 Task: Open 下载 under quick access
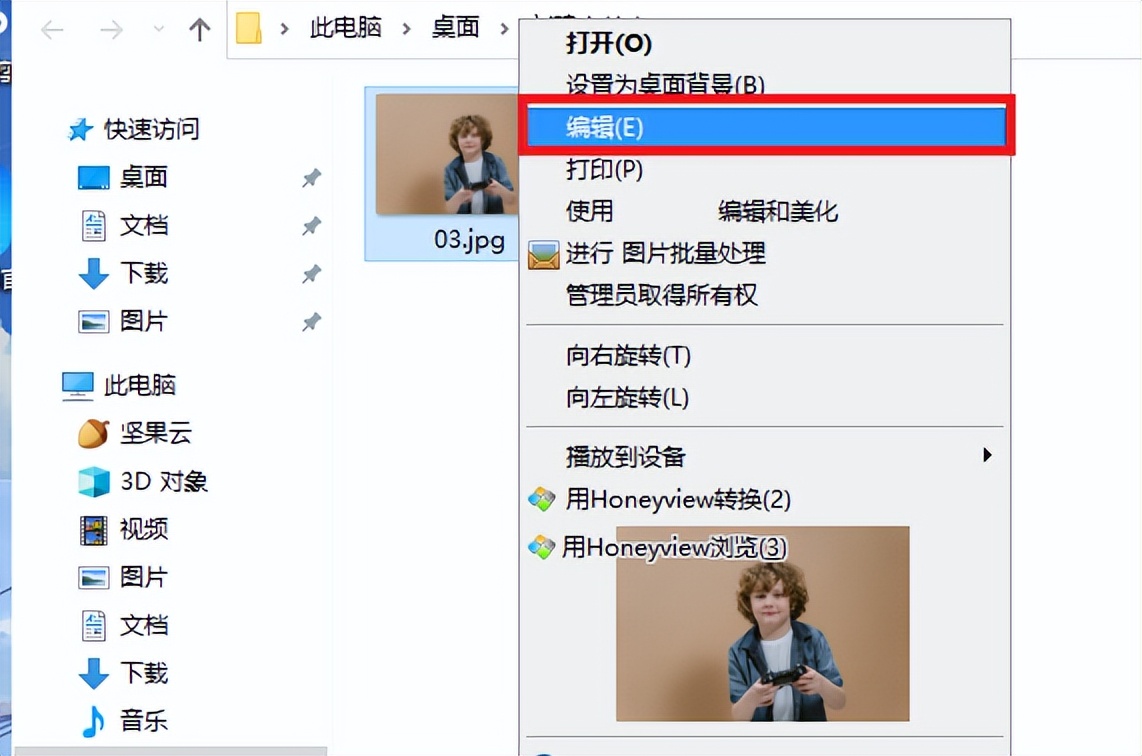click(x=143, y=273)
